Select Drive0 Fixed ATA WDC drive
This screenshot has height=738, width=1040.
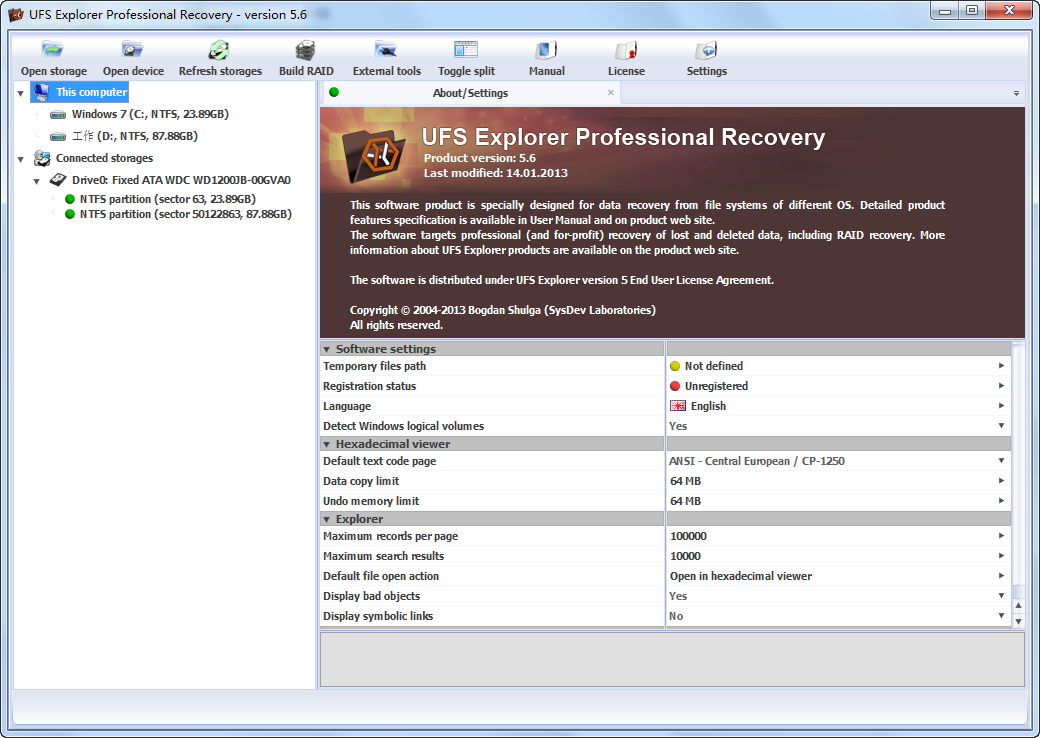pos(181,180)
